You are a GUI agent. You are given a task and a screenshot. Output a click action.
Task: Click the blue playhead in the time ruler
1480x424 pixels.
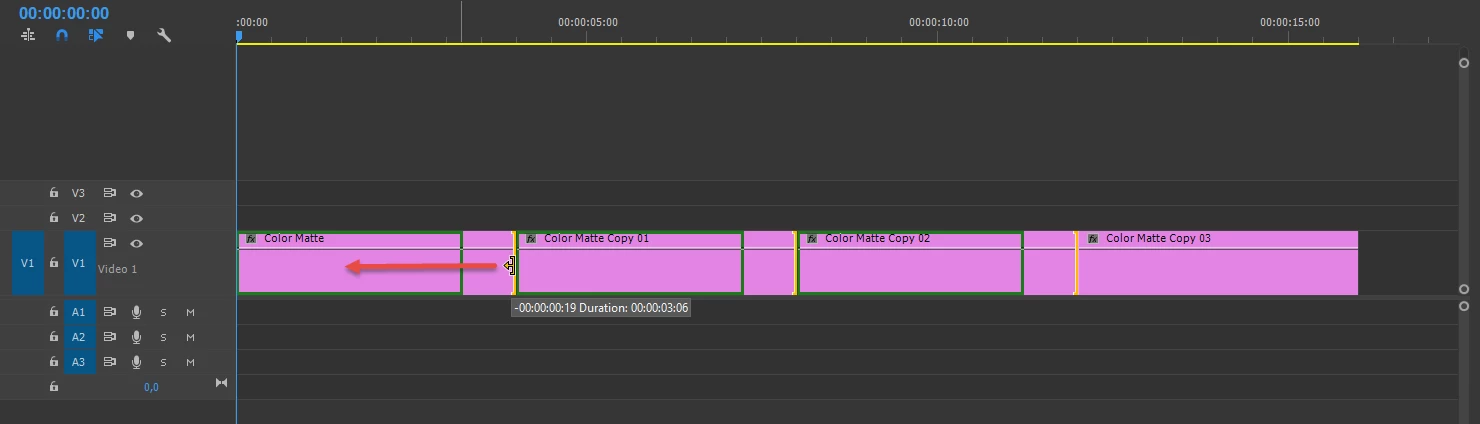(x=238, y=36)
